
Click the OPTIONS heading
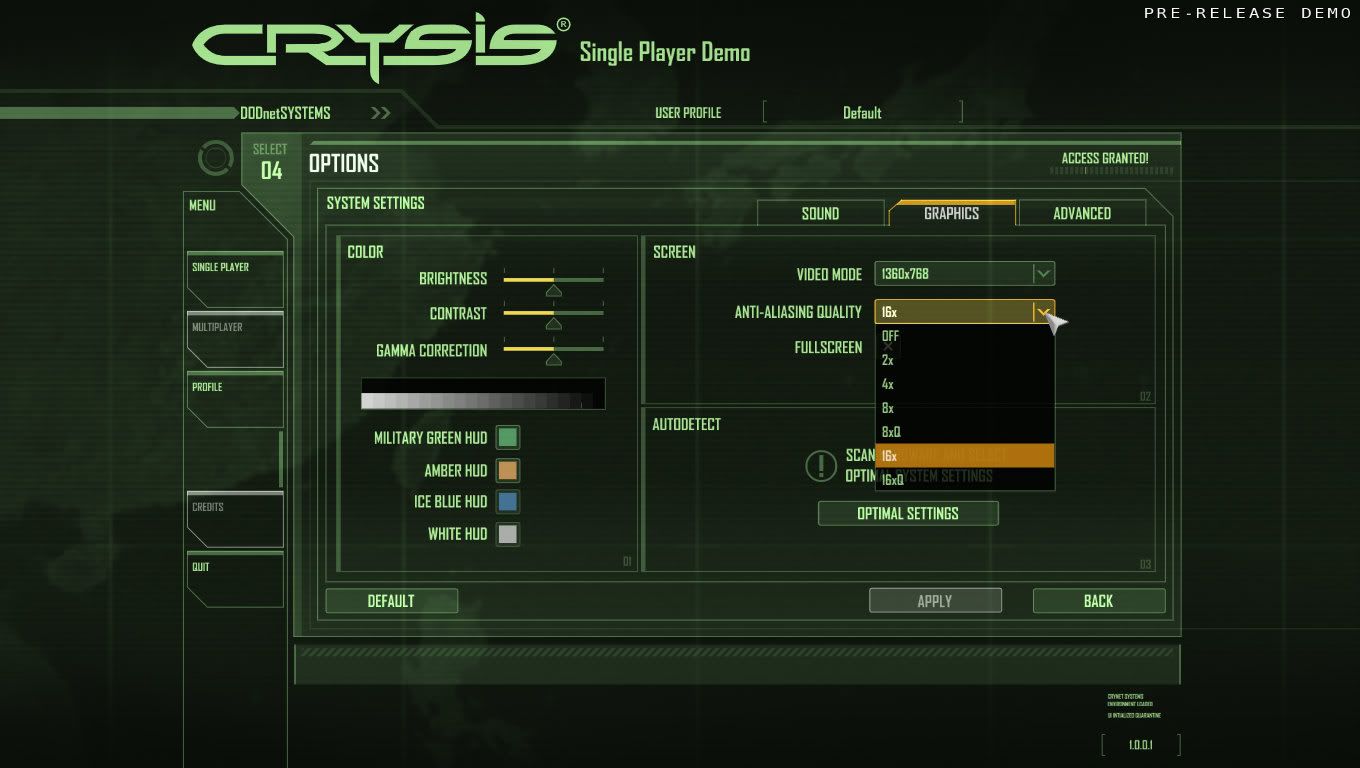click(344, 163)
